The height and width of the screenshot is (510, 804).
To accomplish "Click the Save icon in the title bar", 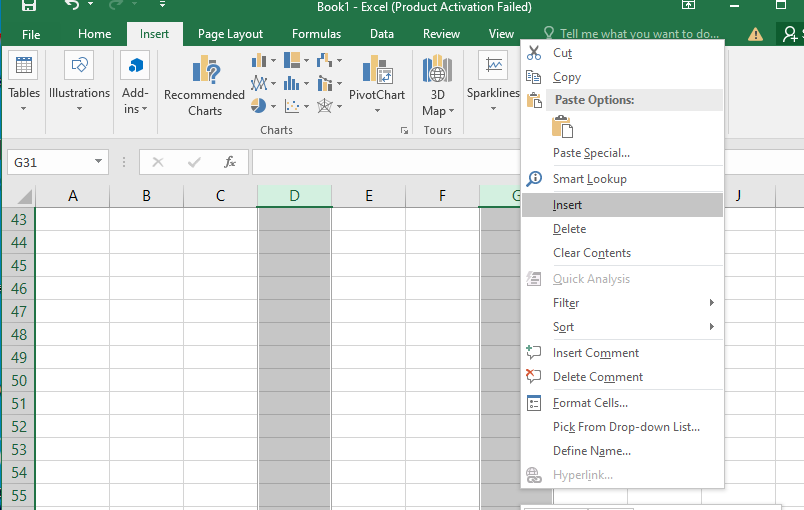I will coord(28,5).
